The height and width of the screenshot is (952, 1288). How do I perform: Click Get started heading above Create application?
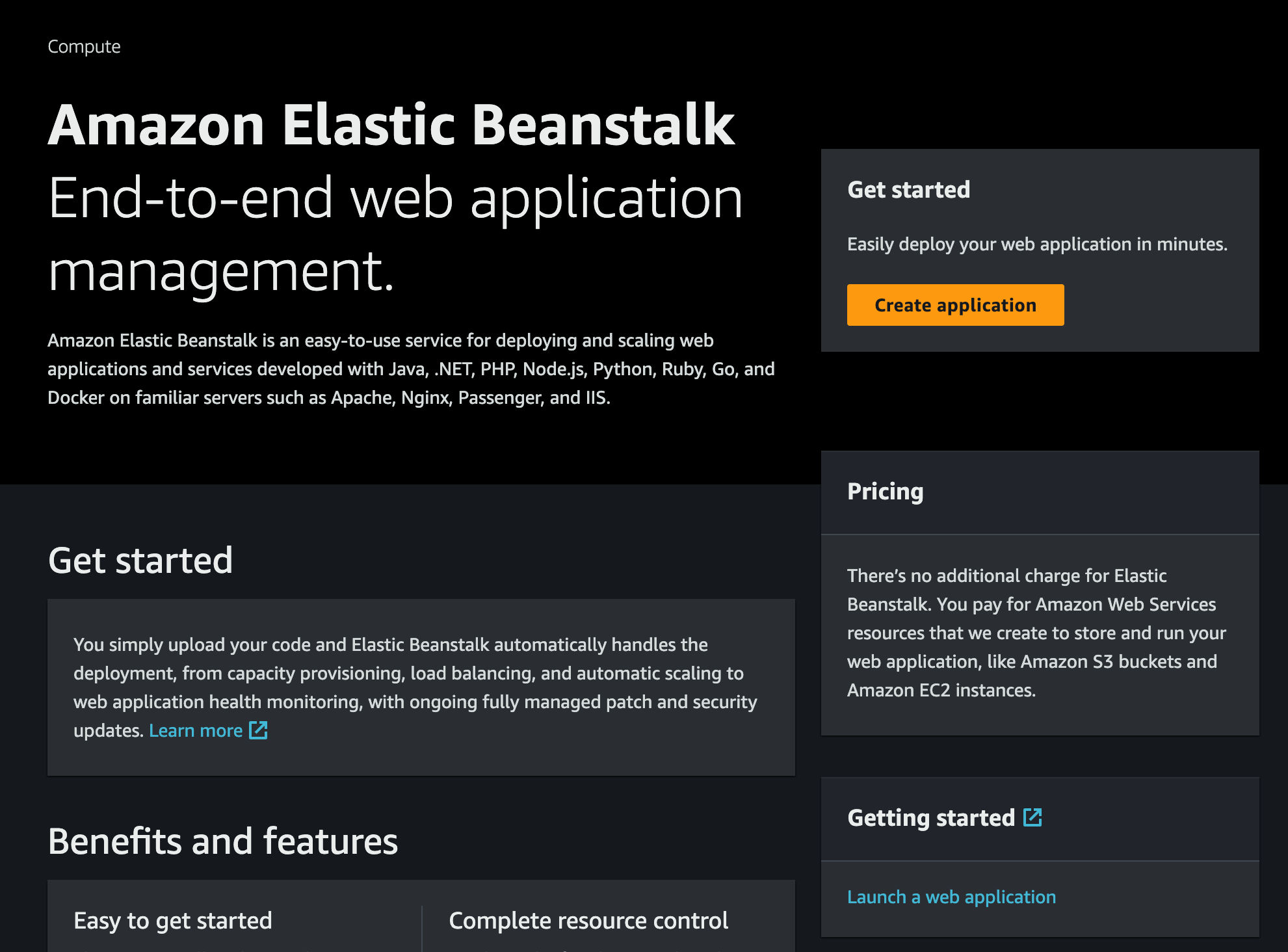click(x=908, y=189)
